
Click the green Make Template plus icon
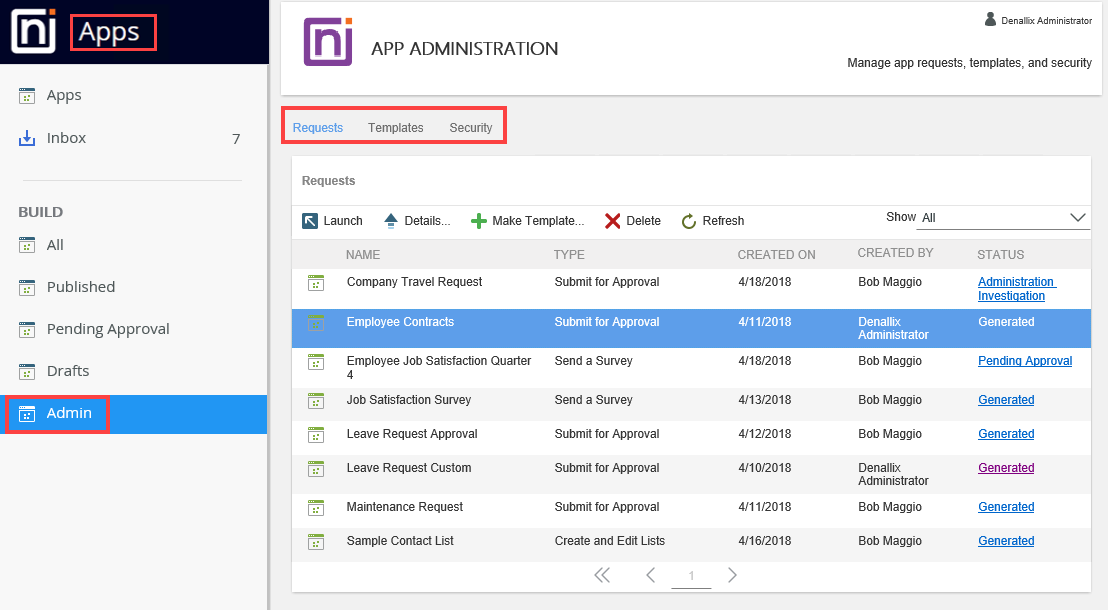coord(479,221)
